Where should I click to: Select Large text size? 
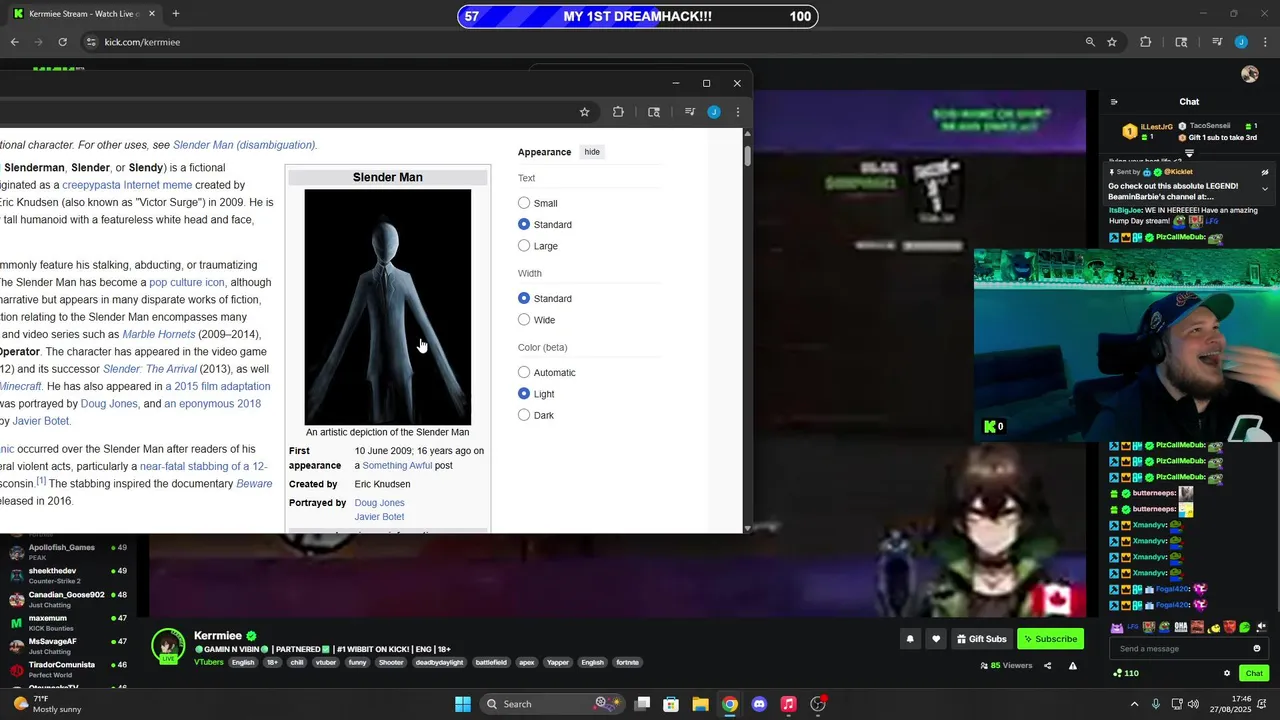[524, 246]
